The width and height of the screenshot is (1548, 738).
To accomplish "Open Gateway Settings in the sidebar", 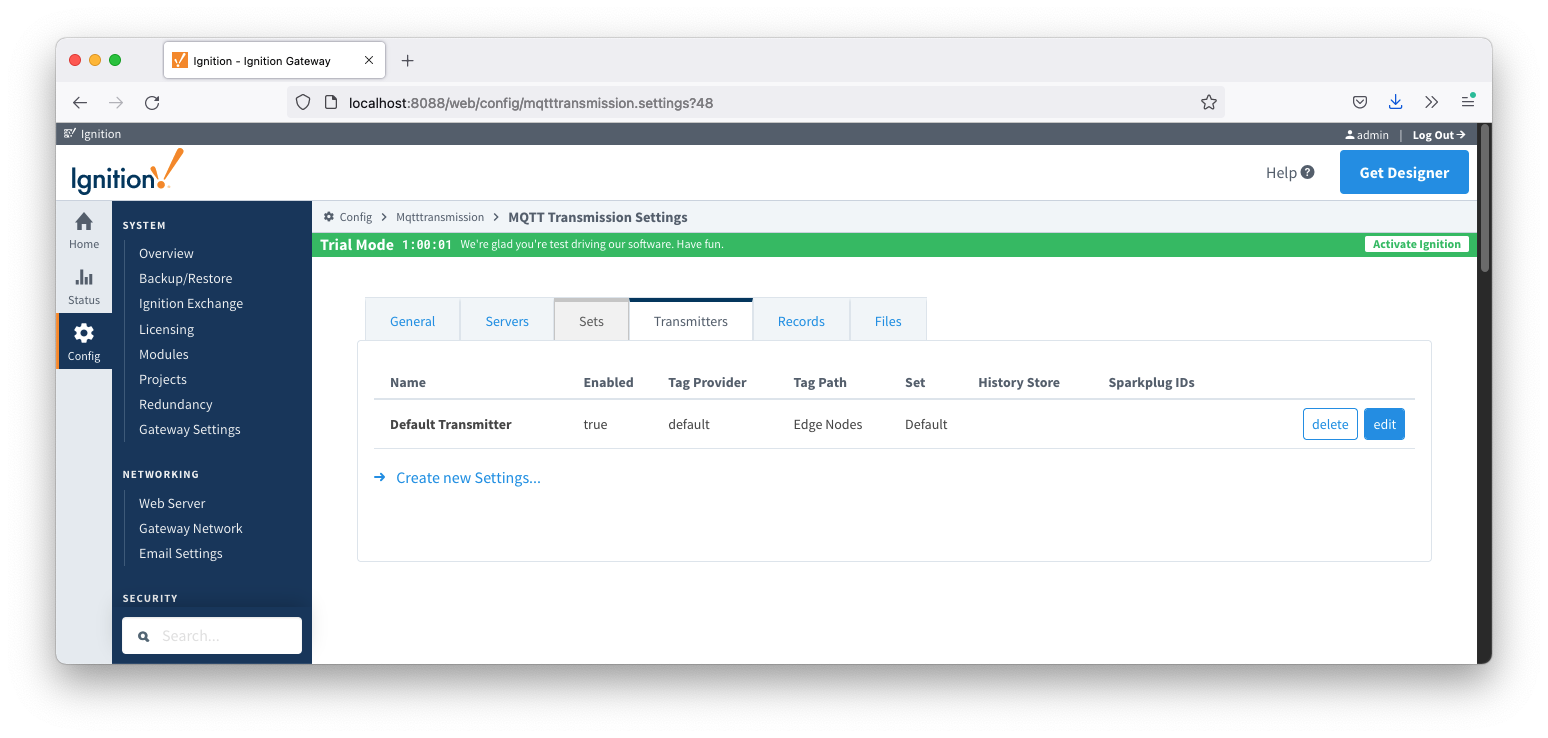I will point(190,429).
